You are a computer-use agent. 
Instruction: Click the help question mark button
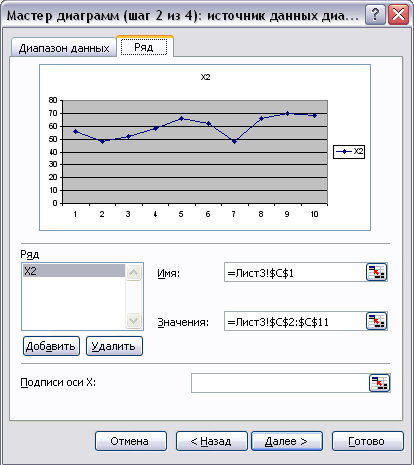tap(375, 15)
